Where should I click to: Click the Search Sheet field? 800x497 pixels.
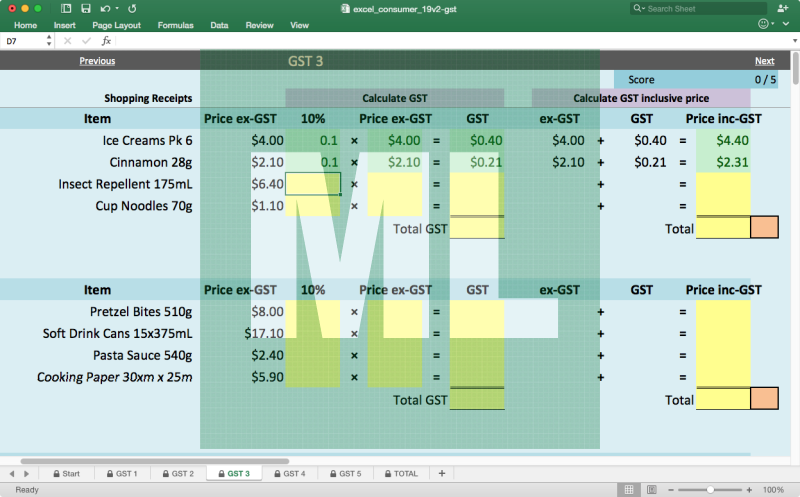coord(700,8)
